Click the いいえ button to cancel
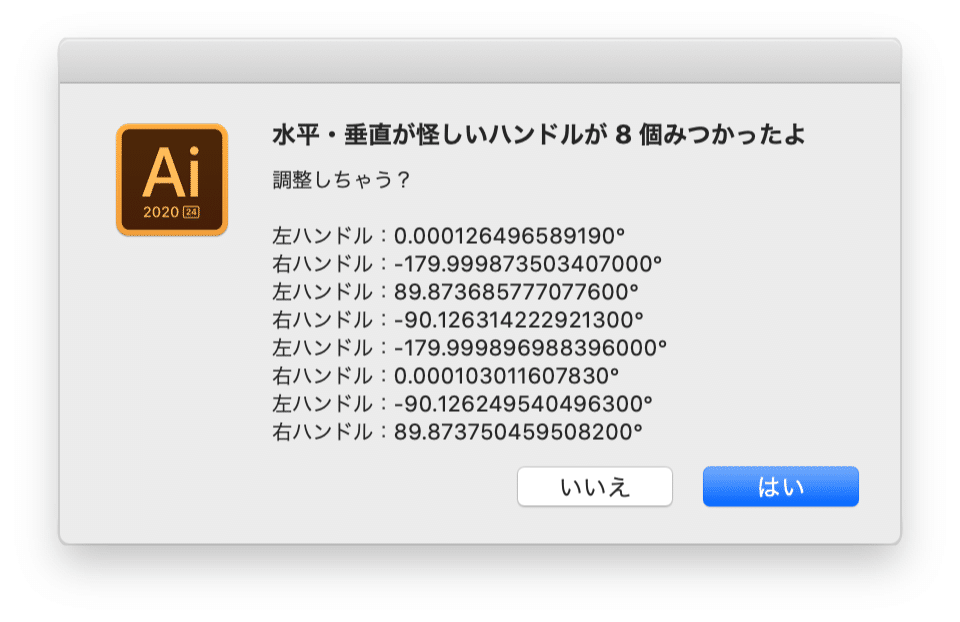 (x=594, y=486)
